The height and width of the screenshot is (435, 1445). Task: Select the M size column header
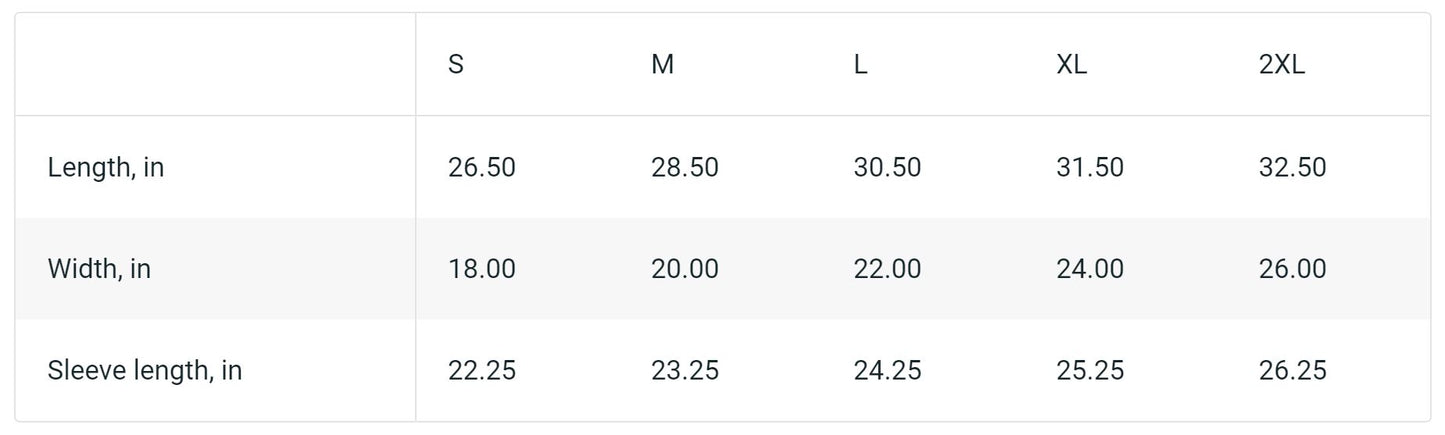[x=662, y=65]
